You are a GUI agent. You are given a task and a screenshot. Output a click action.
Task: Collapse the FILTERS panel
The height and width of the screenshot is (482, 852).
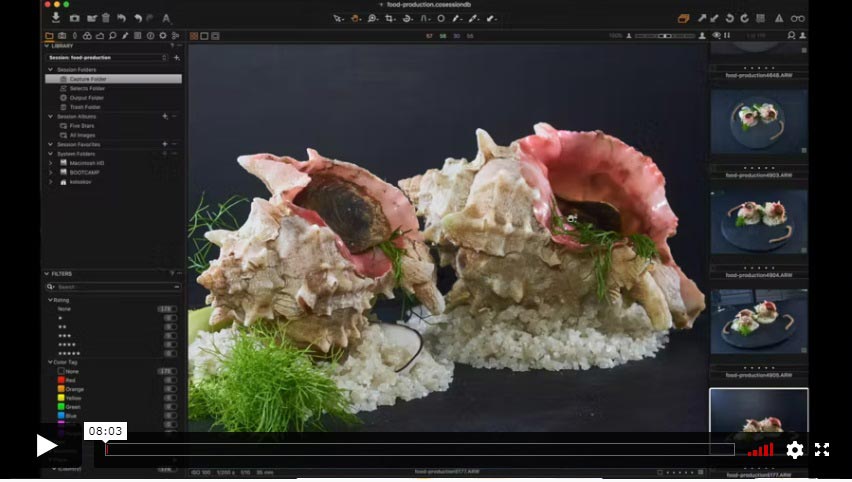(x=47, y=274)
